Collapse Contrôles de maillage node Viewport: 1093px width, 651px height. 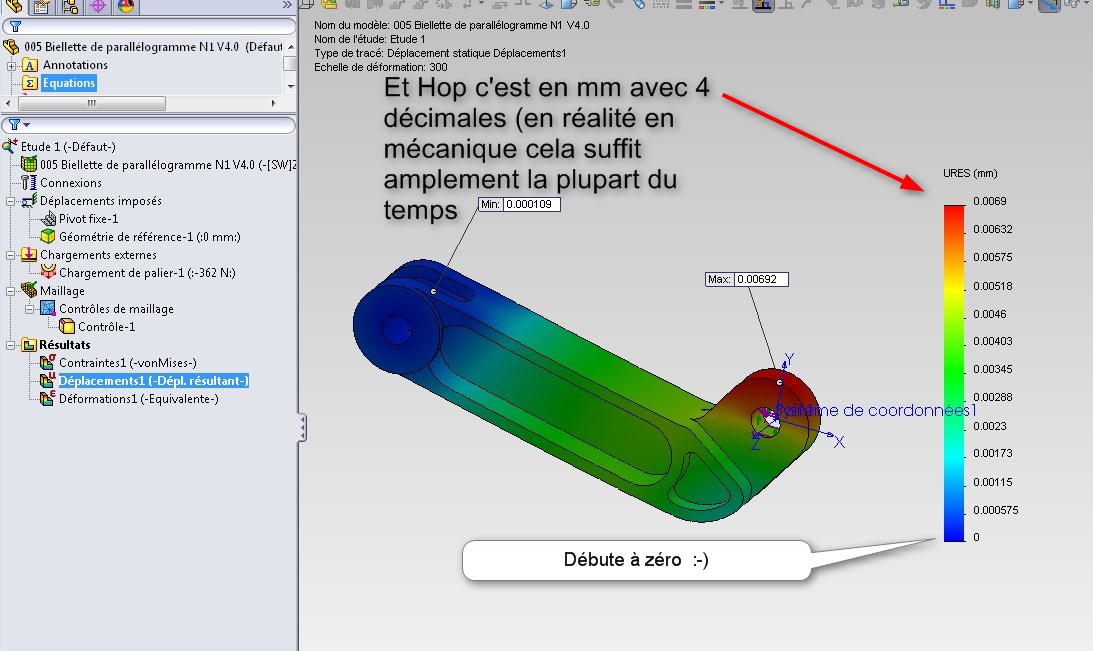coord(30,309)
